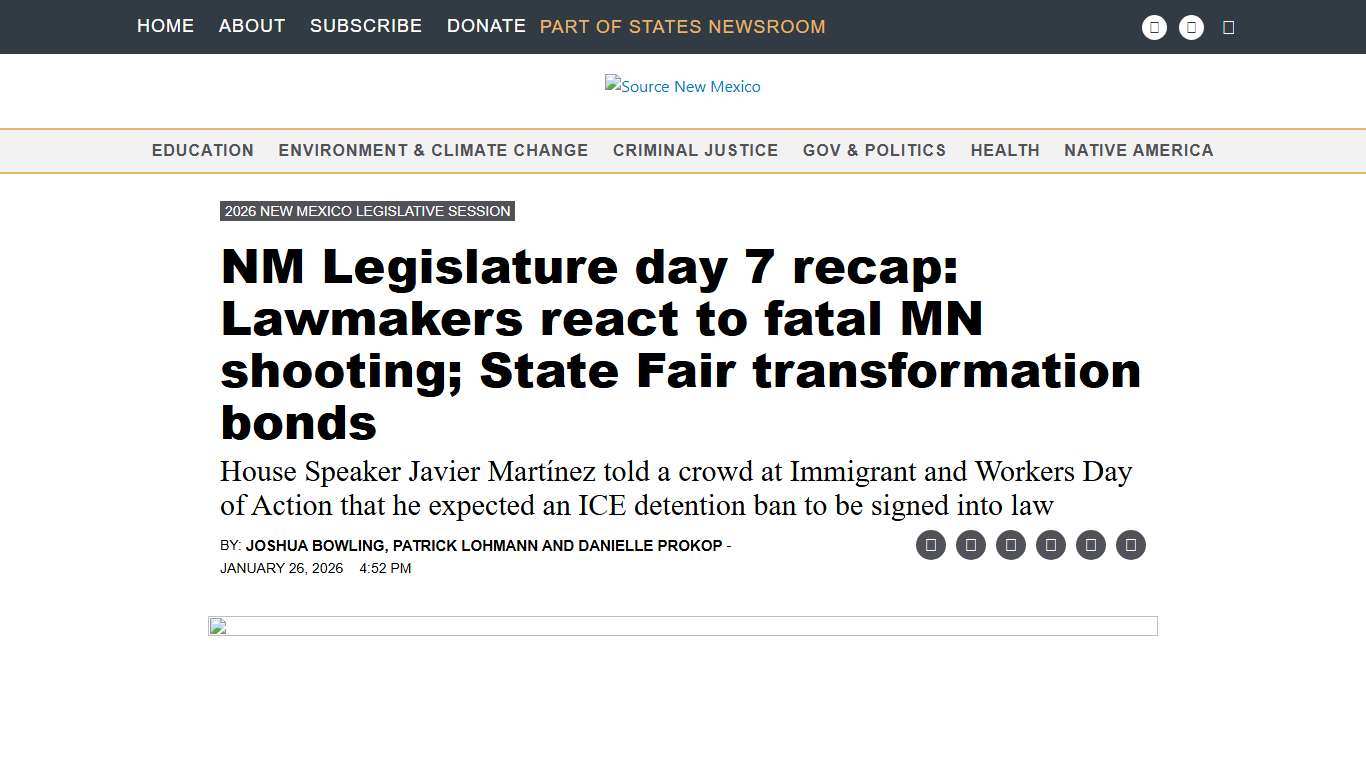Open the 2026 New Mexico Legislative Session tag

coord(367,211)
